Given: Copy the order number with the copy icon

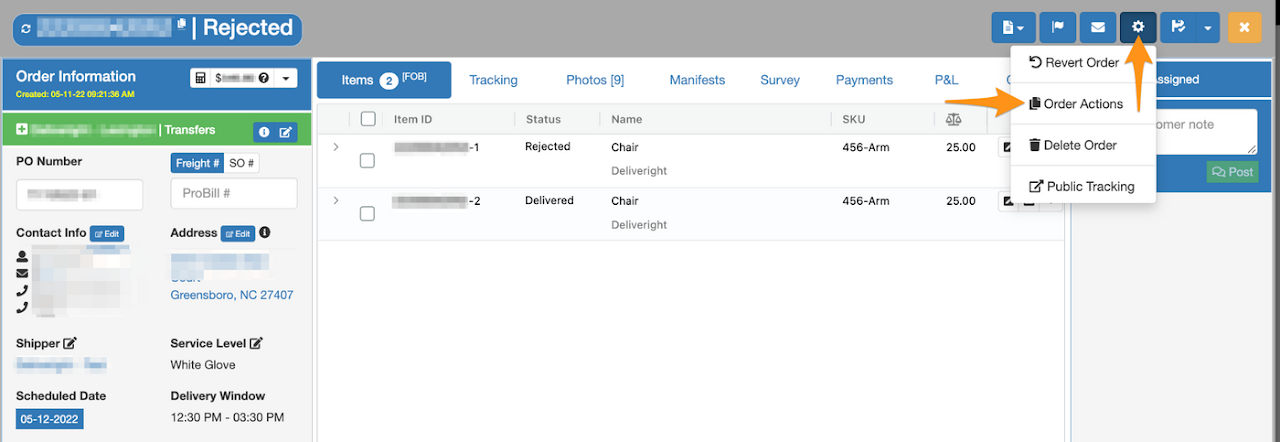Looking at the screenshot, I should click(181, 24).
